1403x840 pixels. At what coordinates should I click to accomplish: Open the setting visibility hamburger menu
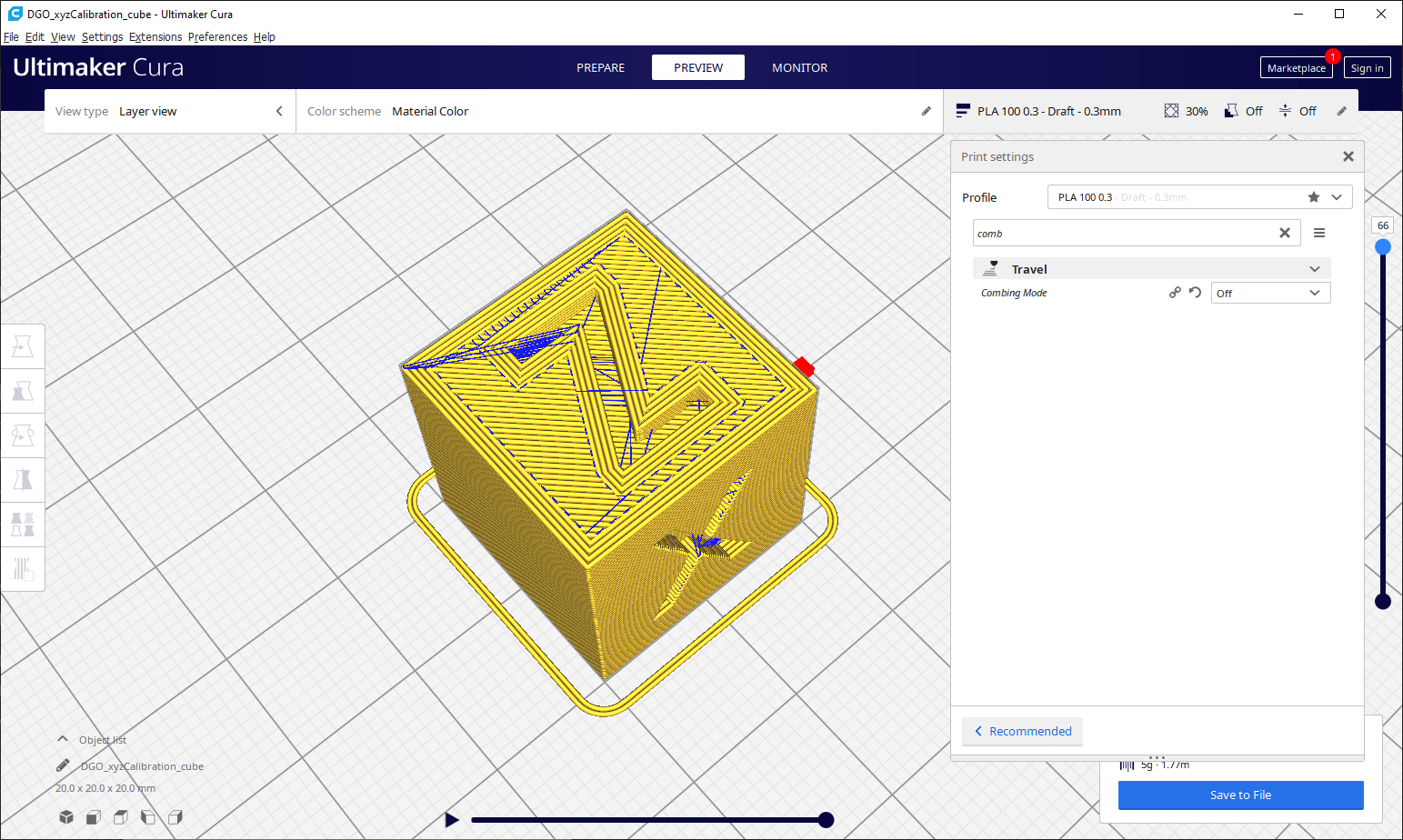1319,233
